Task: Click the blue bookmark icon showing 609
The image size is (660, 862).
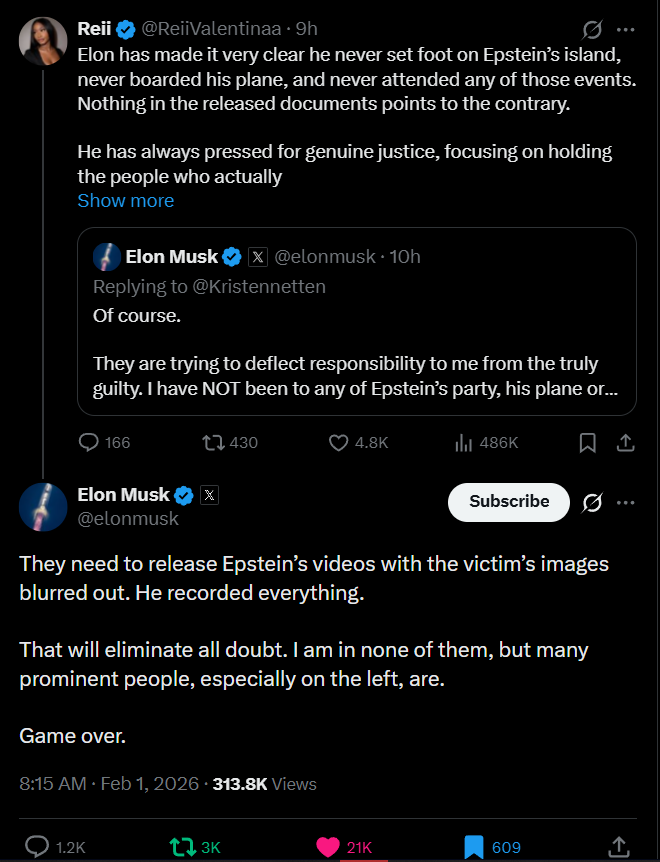Action: pyautogui.click(x=474, y=847)
